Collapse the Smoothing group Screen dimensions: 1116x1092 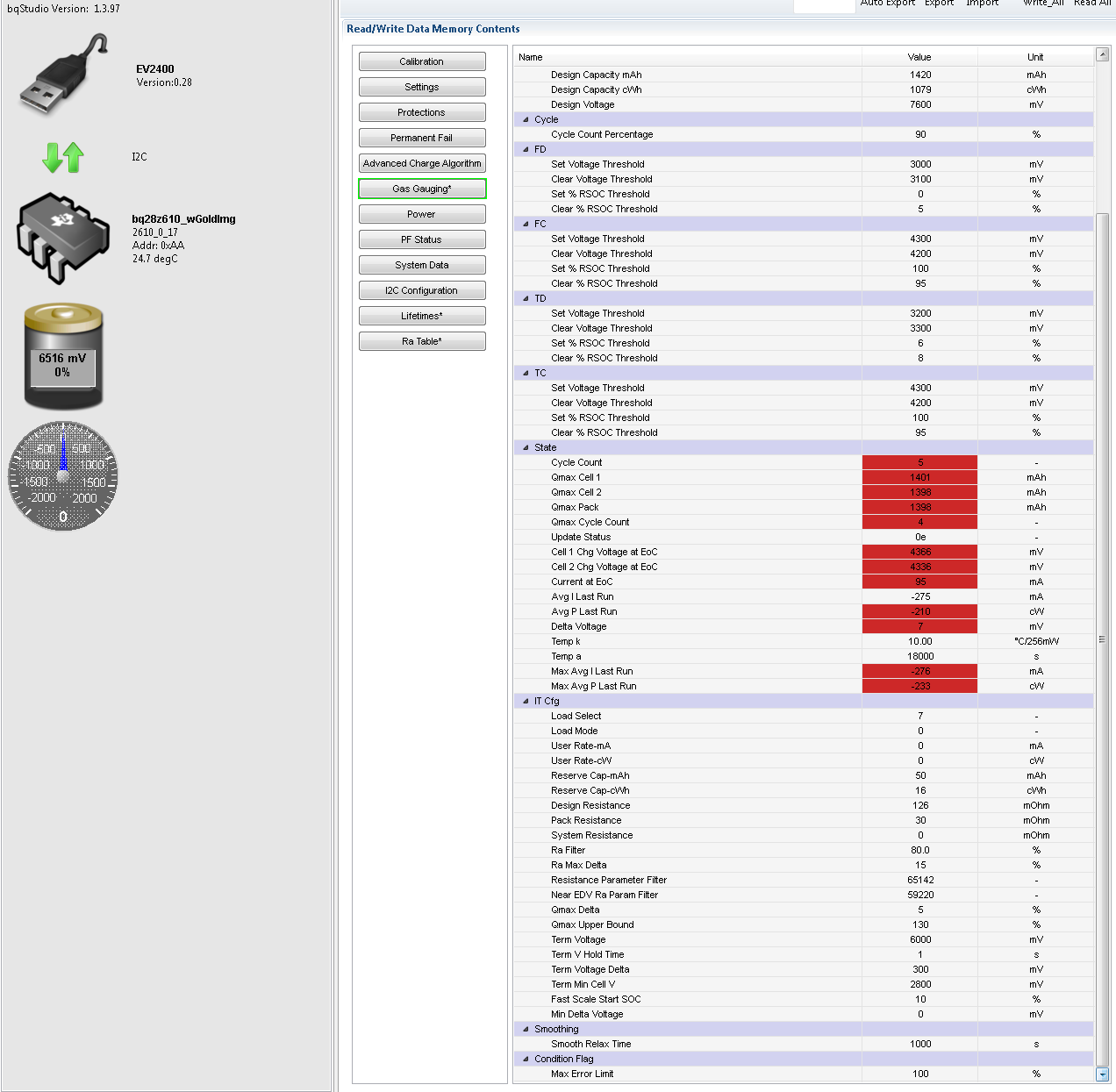526,1029
